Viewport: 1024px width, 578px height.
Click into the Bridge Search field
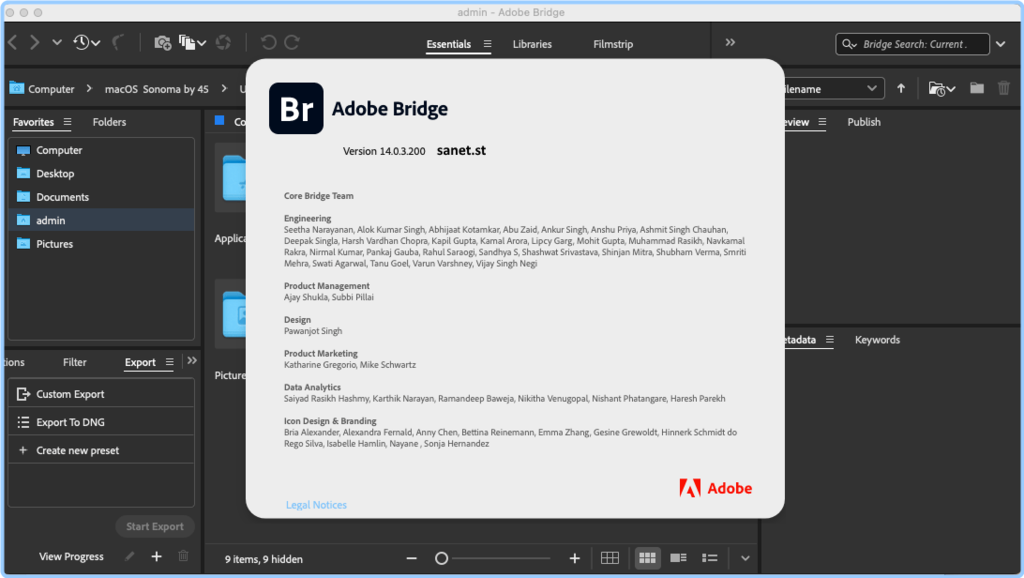[x=912, y=44]
